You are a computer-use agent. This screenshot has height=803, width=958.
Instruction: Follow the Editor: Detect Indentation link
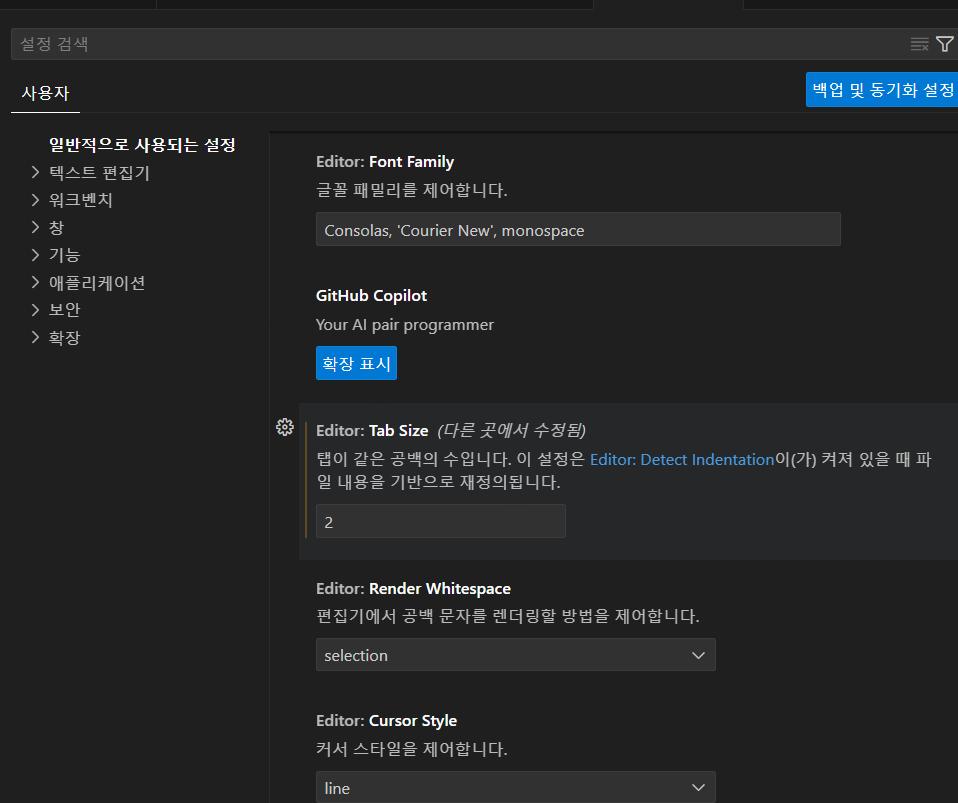682,459
